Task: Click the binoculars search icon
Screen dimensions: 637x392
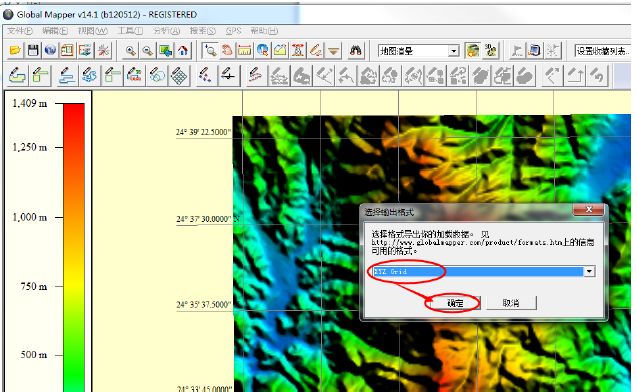Action: click(x=356, y=51)
